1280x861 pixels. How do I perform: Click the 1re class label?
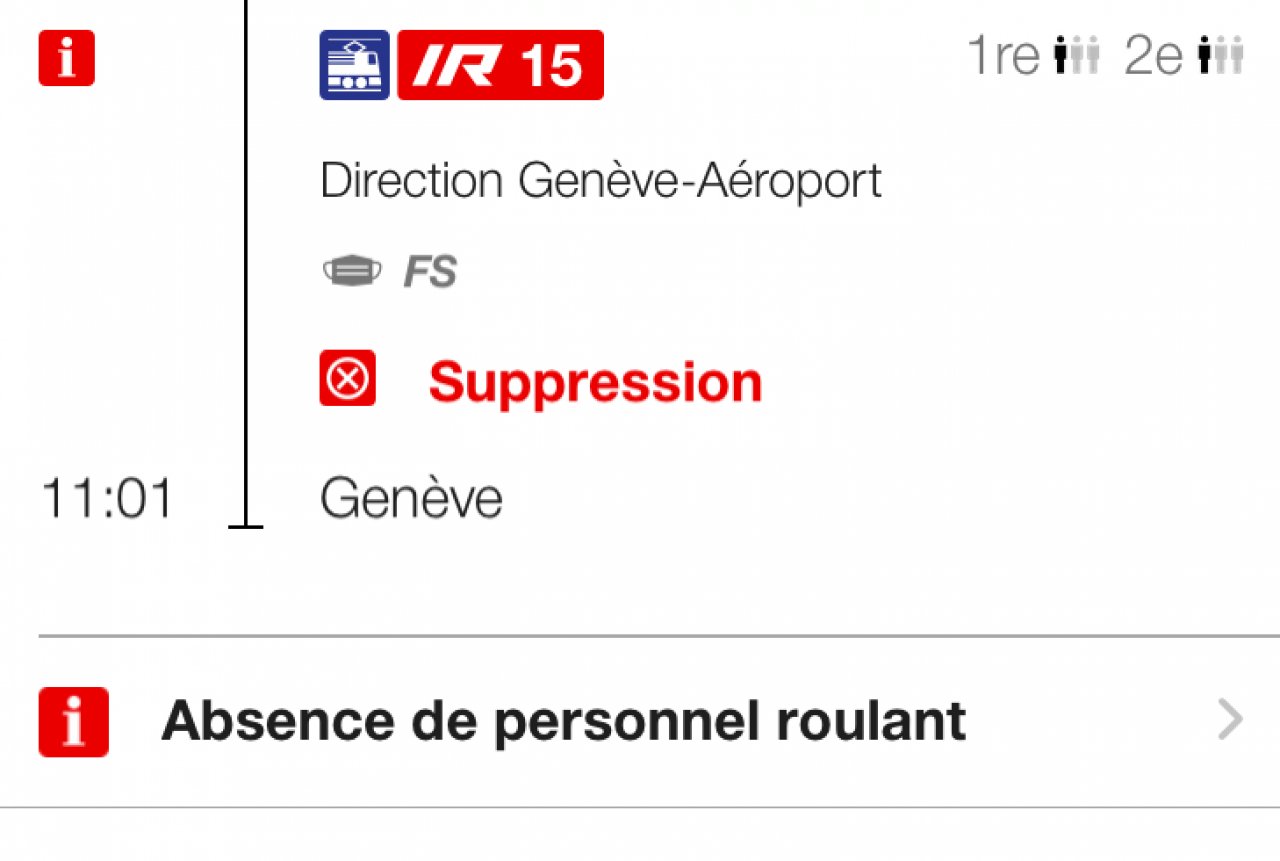point(1004,55)
